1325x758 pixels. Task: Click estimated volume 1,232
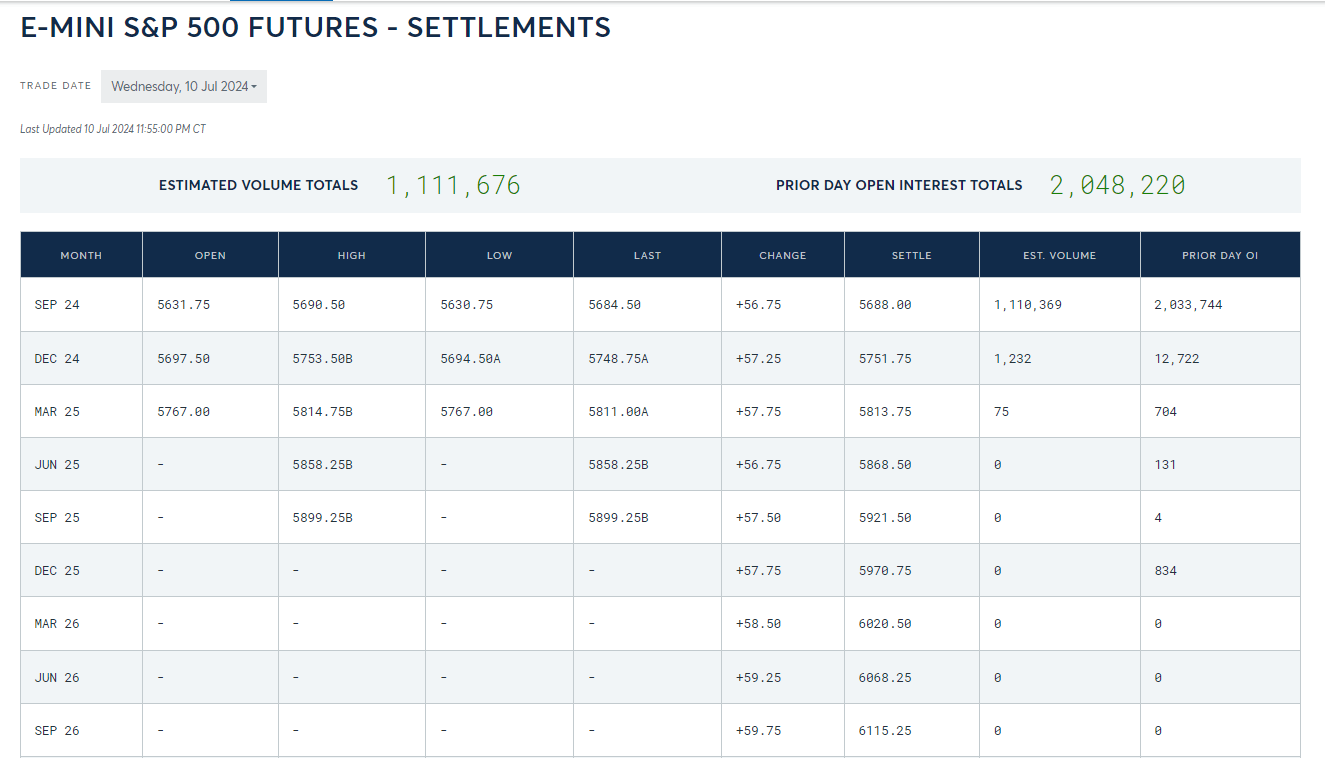1012,358
